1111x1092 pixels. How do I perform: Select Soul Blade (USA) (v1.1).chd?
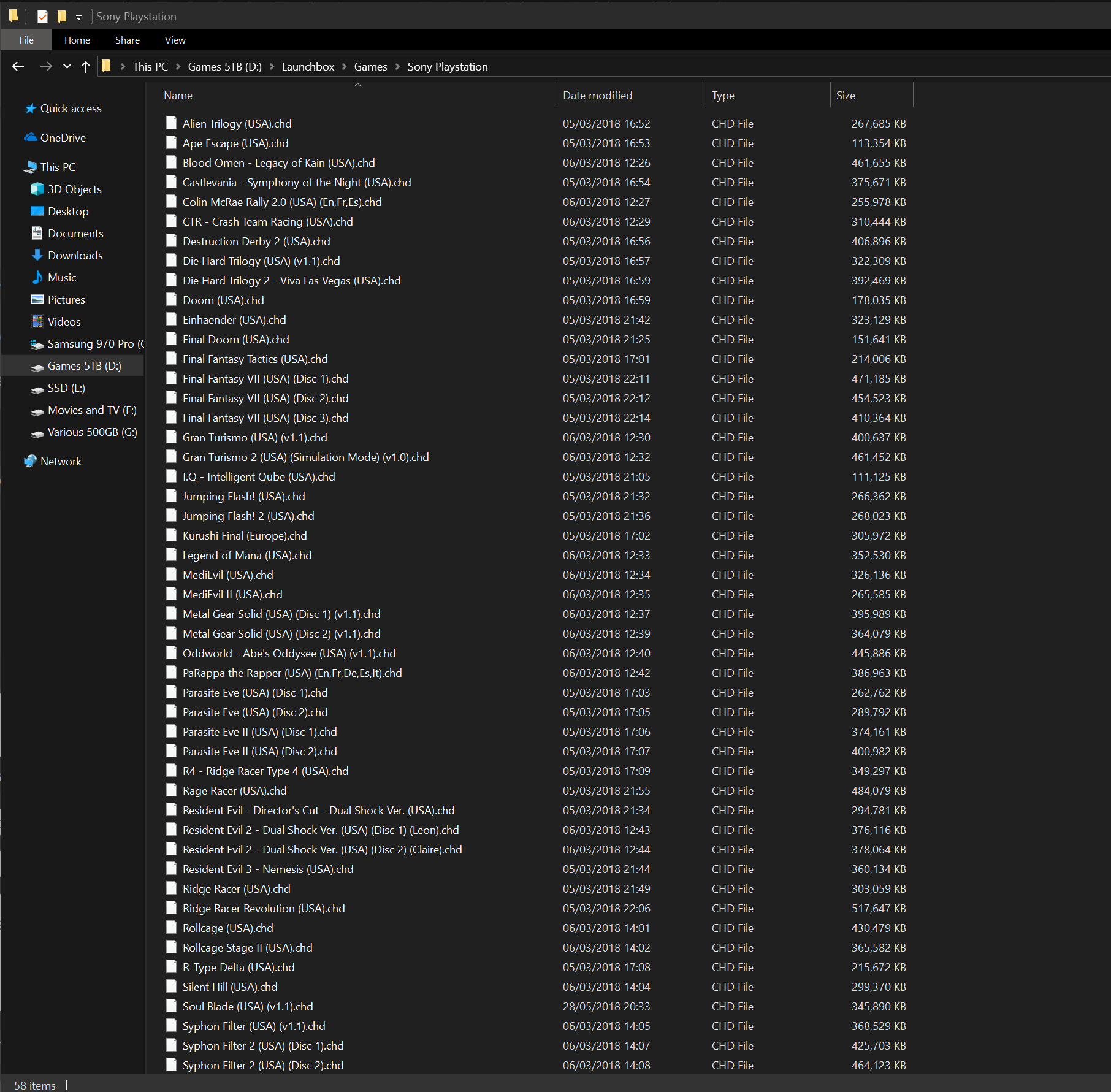pyautogui.click(x=248, y=1006)
